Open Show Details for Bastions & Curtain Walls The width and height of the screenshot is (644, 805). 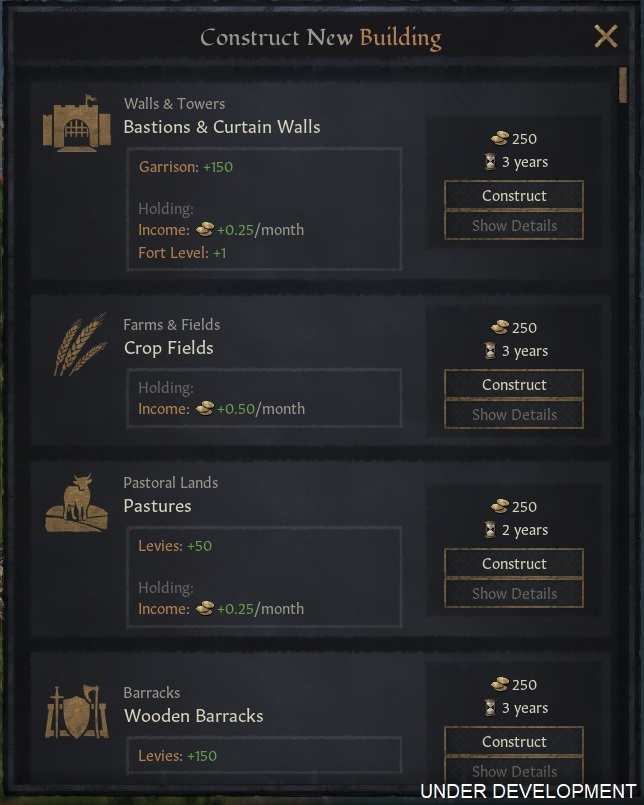513,225
